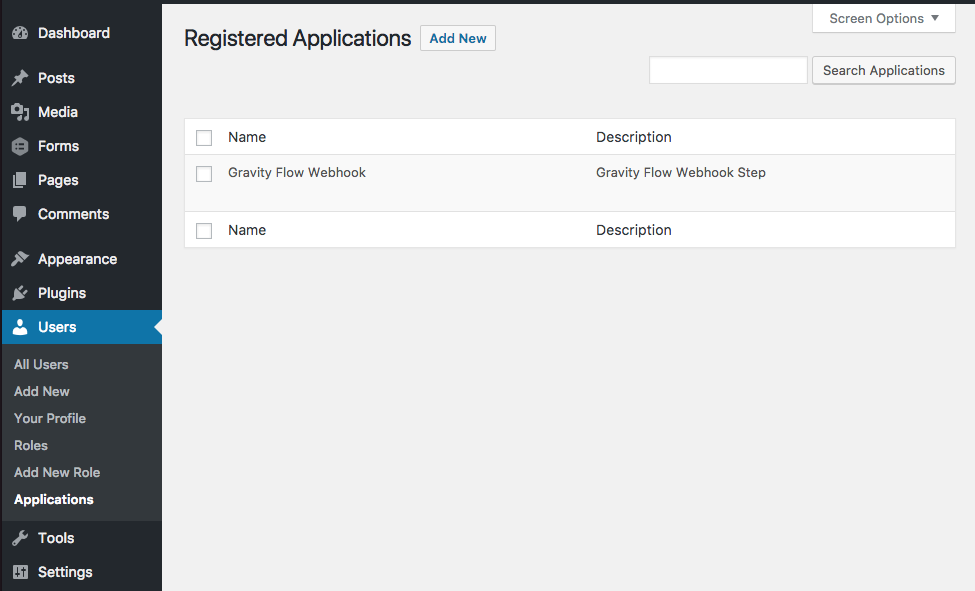Expand the Screen Options dropdown
The image size is (975, 591).
883,18
